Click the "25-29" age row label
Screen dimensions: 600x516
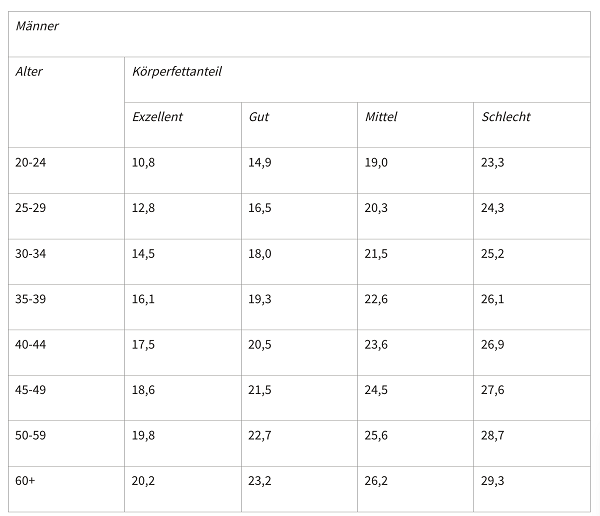[x=32, y=208]
